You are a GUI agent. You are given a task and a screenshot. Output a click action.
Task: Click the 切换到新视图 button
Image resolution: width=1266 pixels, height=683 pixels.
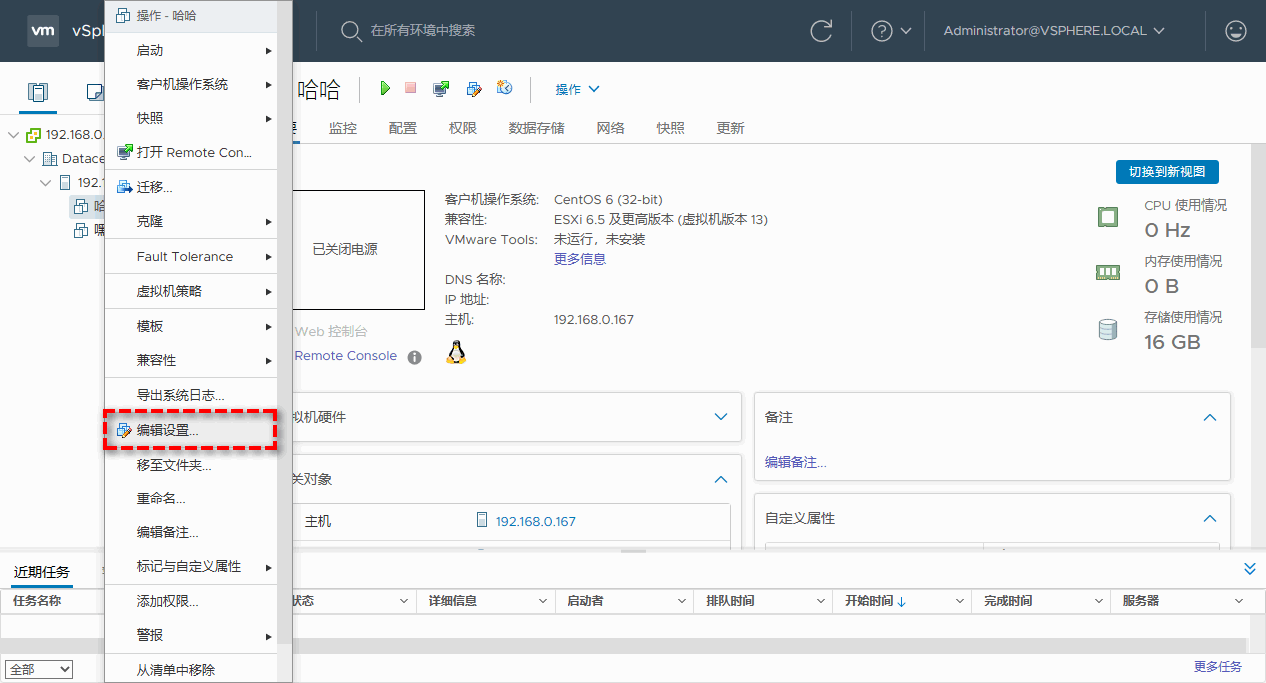pos(1167,171)
